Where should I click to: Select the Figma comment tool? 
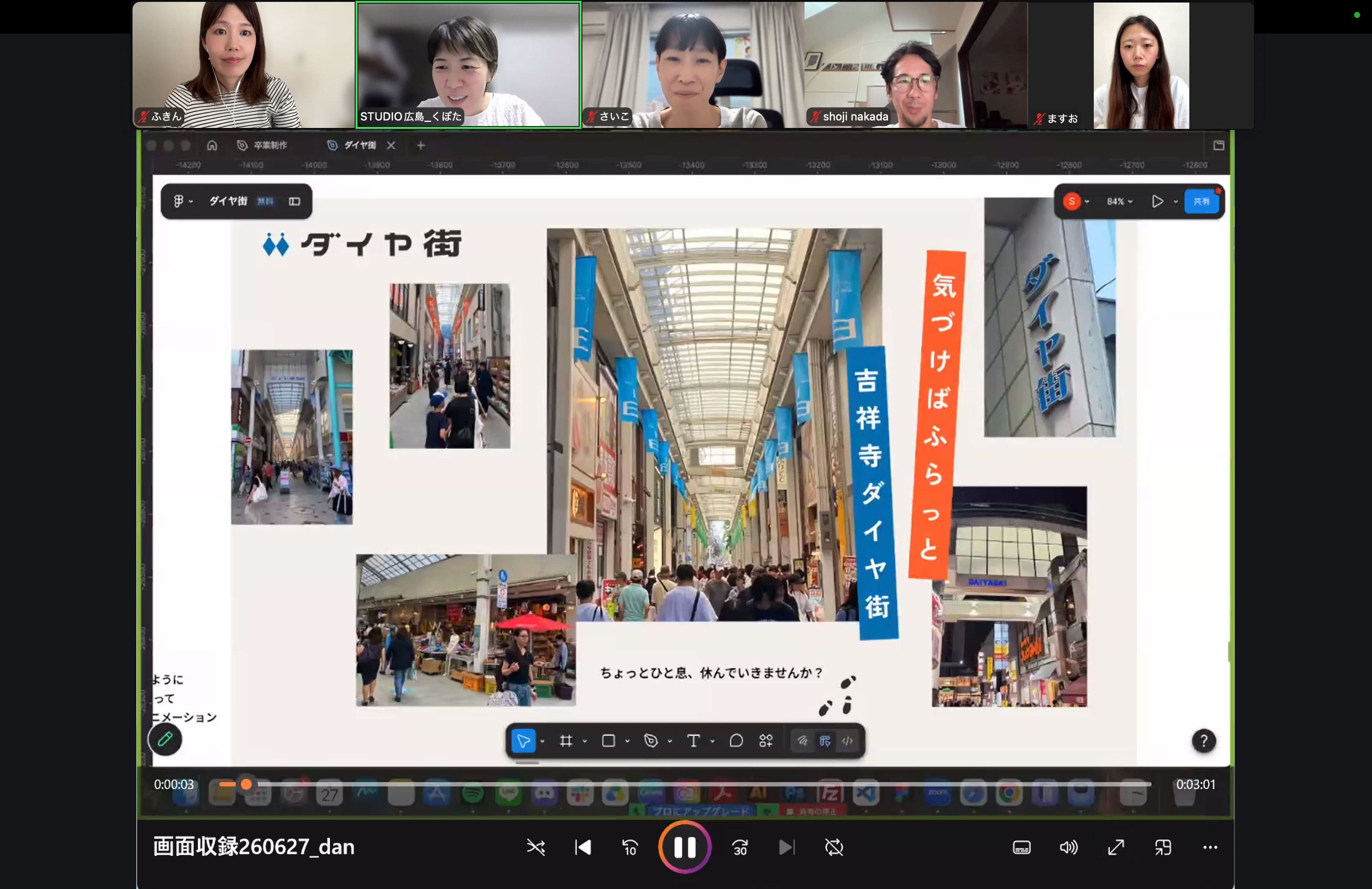(x=736, y=741)
